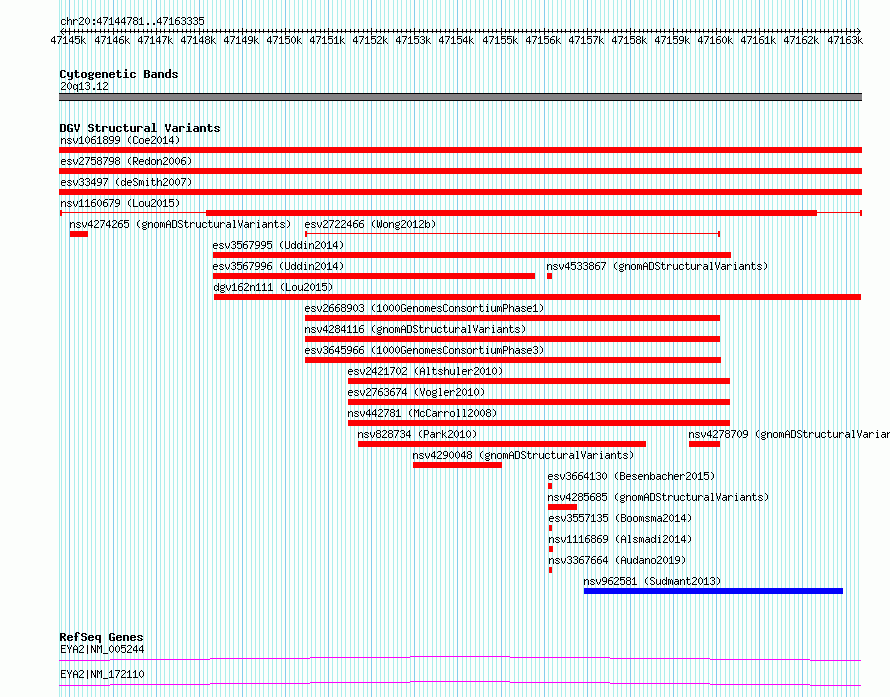
Task: Open nsv4274265 gnomAD variant label
Action: tap(180, 224)
